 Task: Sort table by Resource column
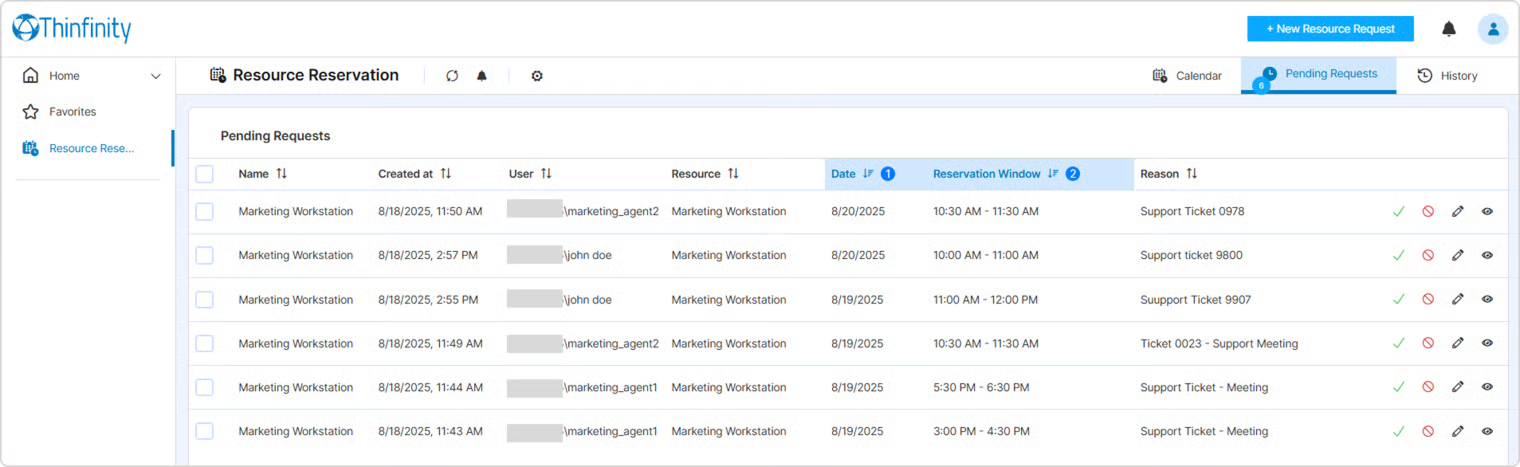733,174
